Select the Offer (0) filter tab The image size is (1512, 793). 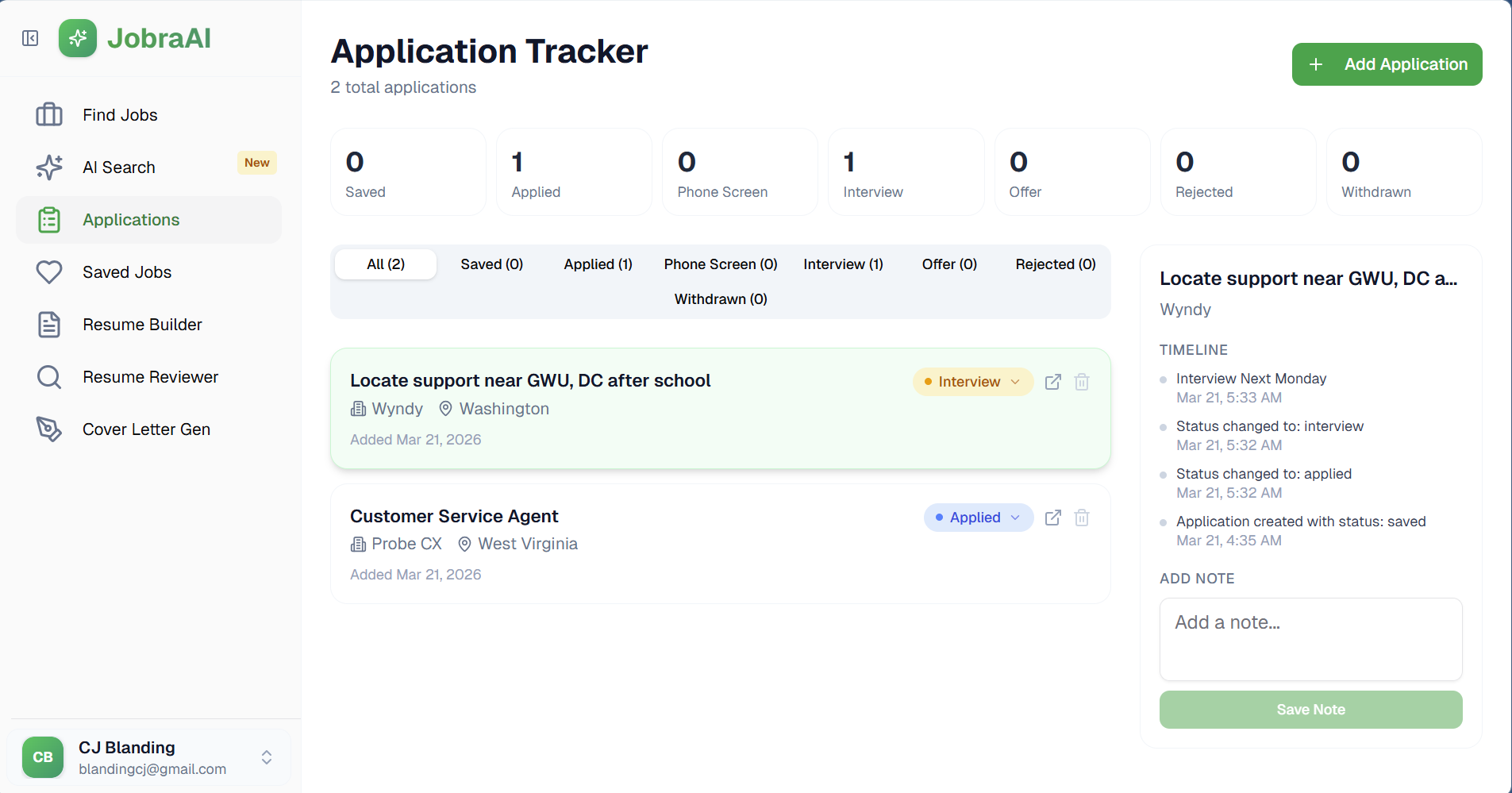pos(949,264)
